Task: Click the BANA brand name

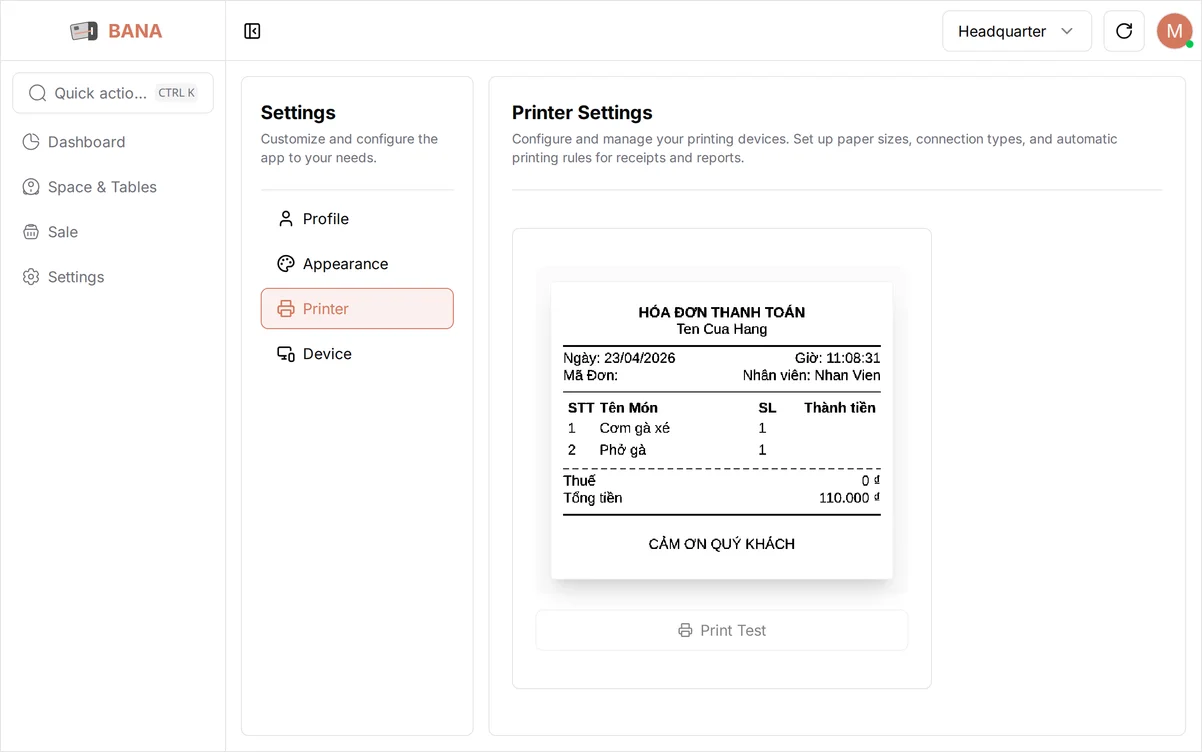Action: [135, 31]
